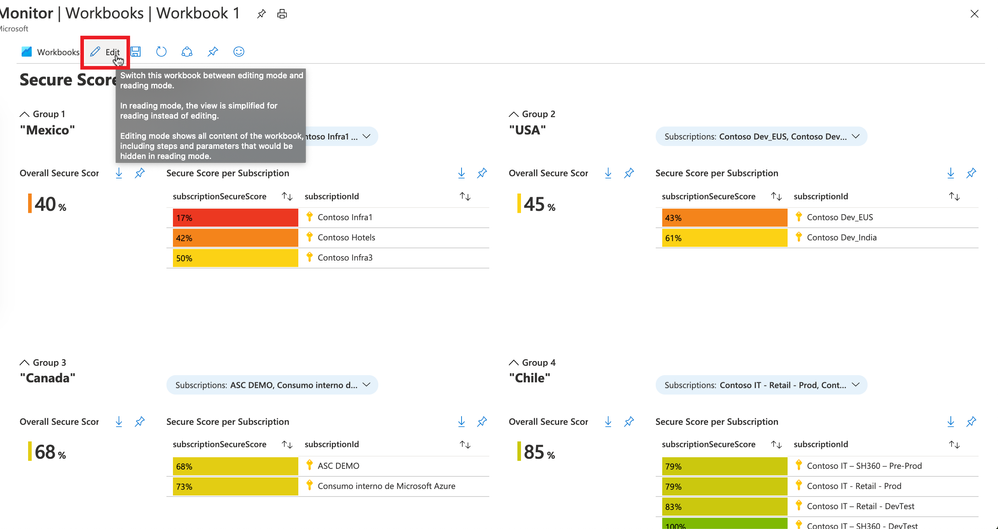Screen dimensions: 998x529
Task: Select the Contoso Dev_India subscription row
Action: pyautogui.click(x=817, y=238)
